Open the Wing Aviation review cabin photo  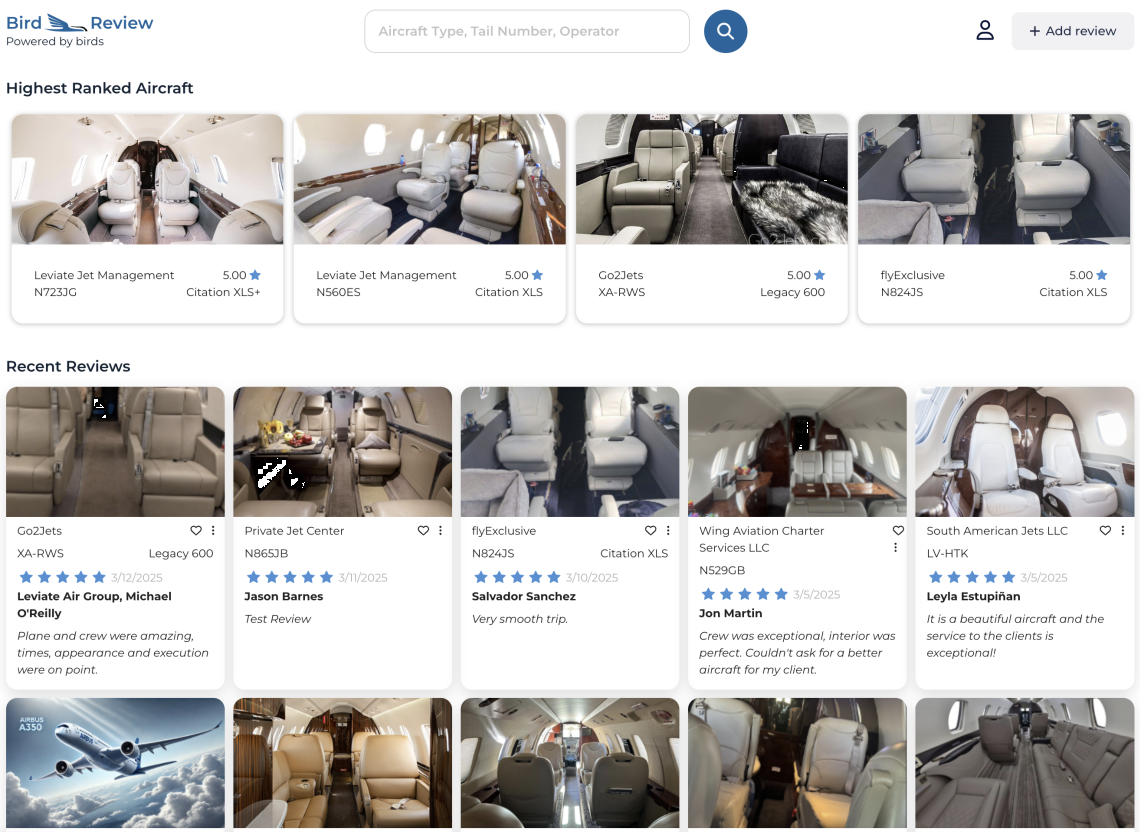(798, 452)
